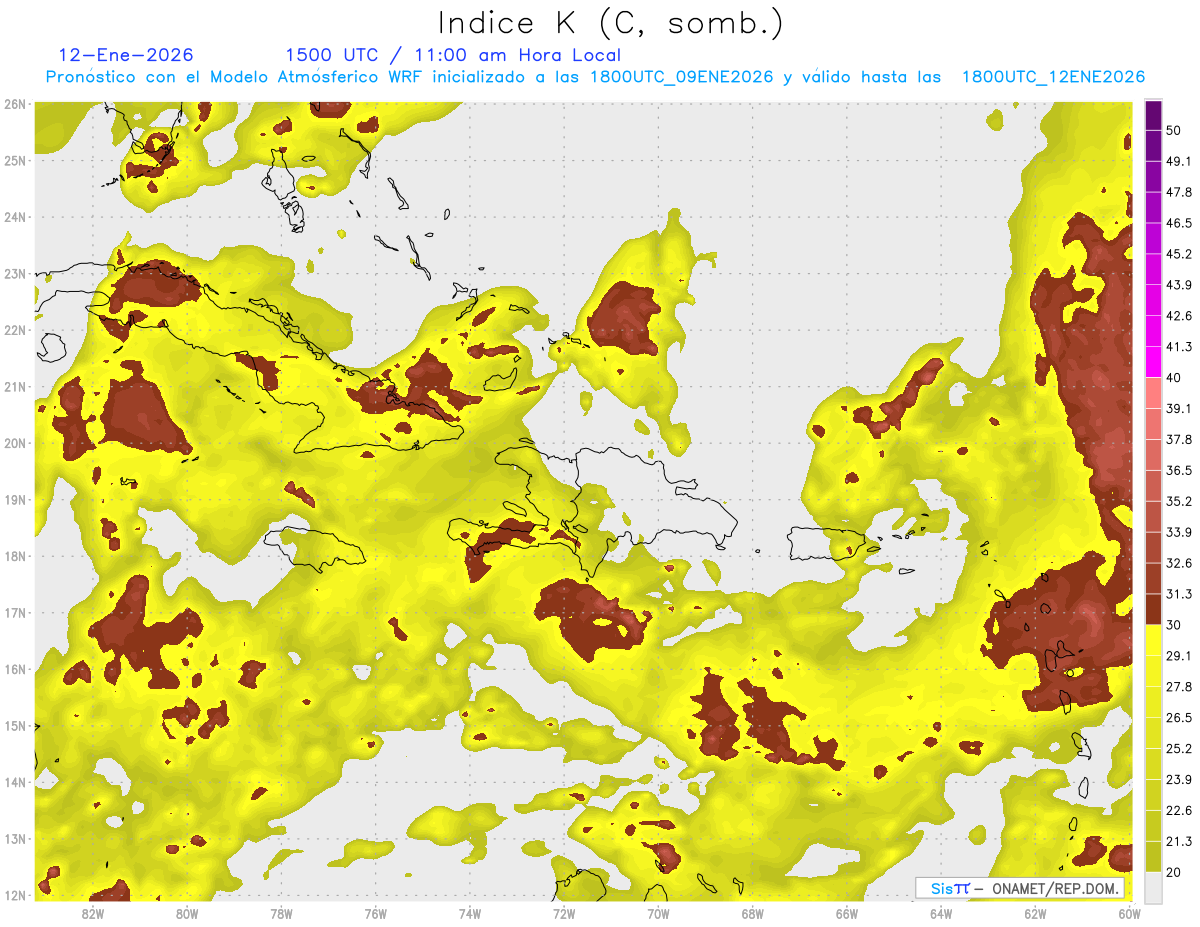Click the colorbar value "42.6"
The image size is (1200, 927).
pos(1178,316)
